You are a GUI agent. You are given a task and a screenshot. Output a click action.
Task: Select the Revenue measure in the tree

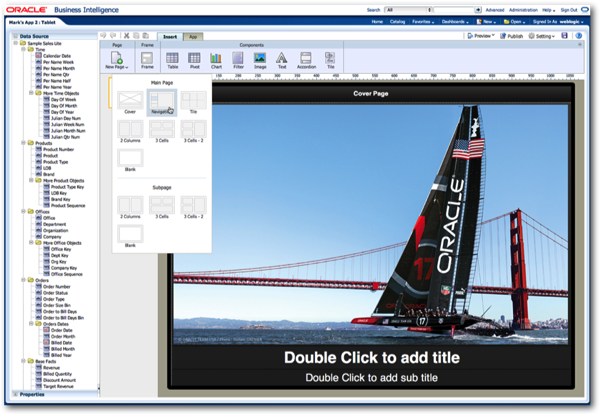coord(51,368)
